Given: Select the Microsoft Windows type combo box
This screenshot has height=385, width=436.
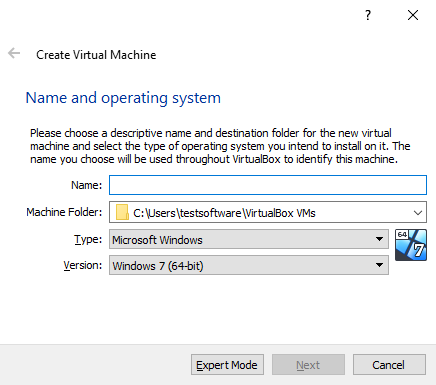Looking at the screenshot, I should tap(249, 239).
